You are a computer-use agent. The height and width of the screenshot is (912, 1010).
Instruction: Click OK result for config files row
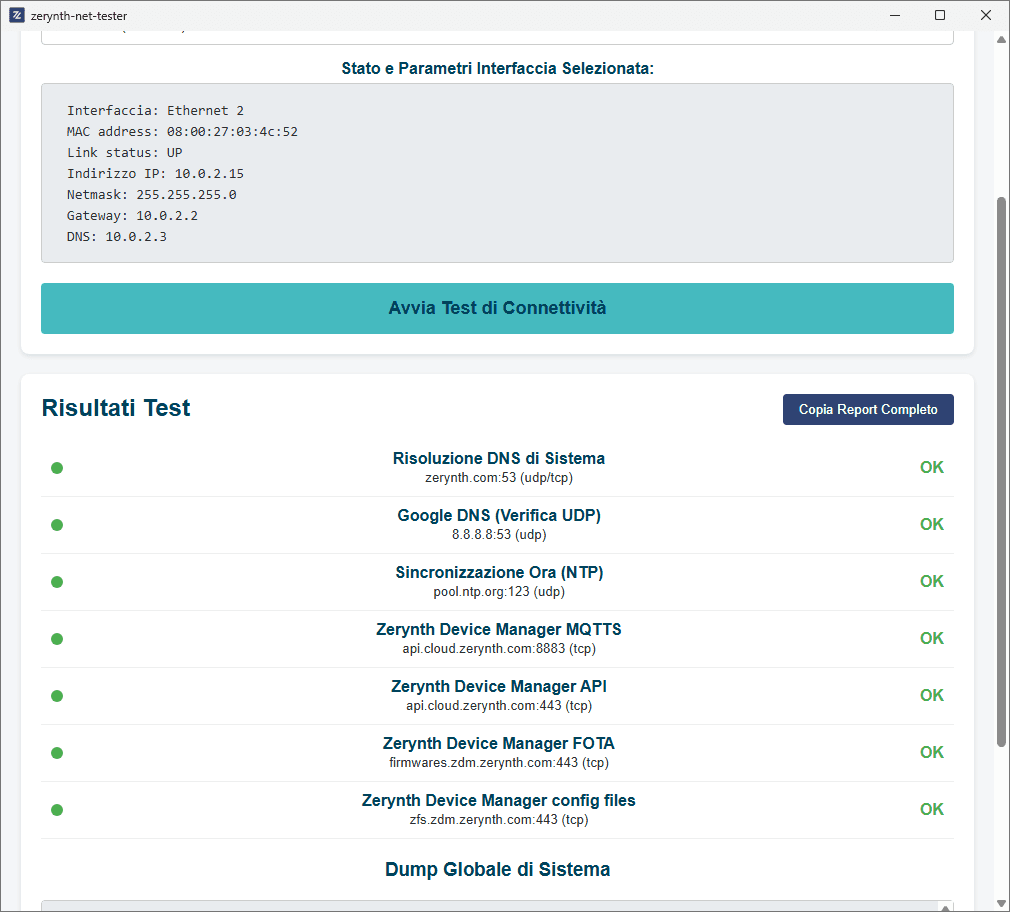click(931, 810)
